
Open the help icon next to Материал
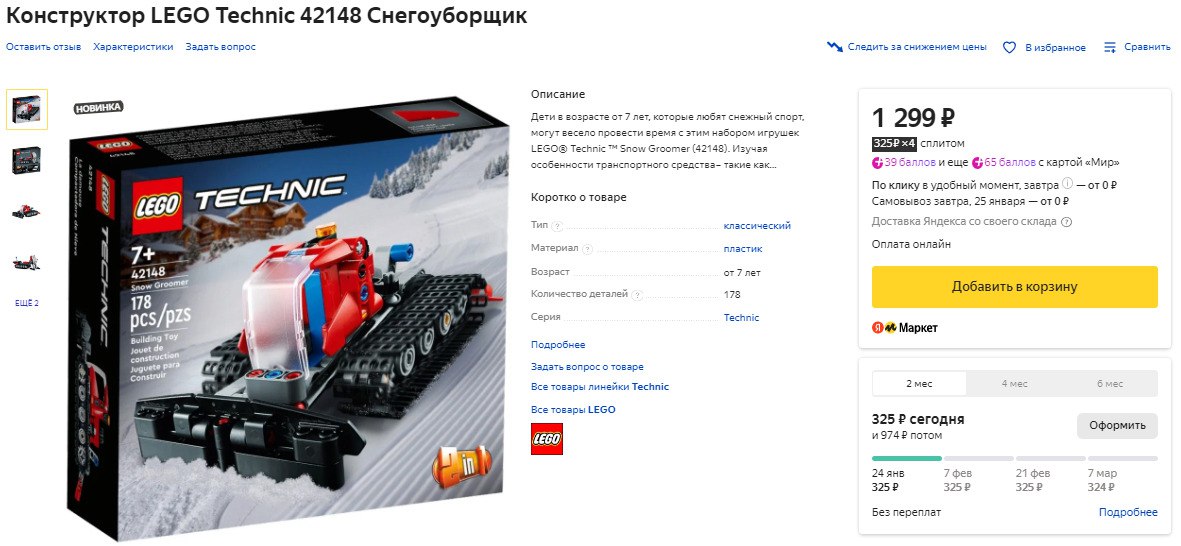(587, 249)
